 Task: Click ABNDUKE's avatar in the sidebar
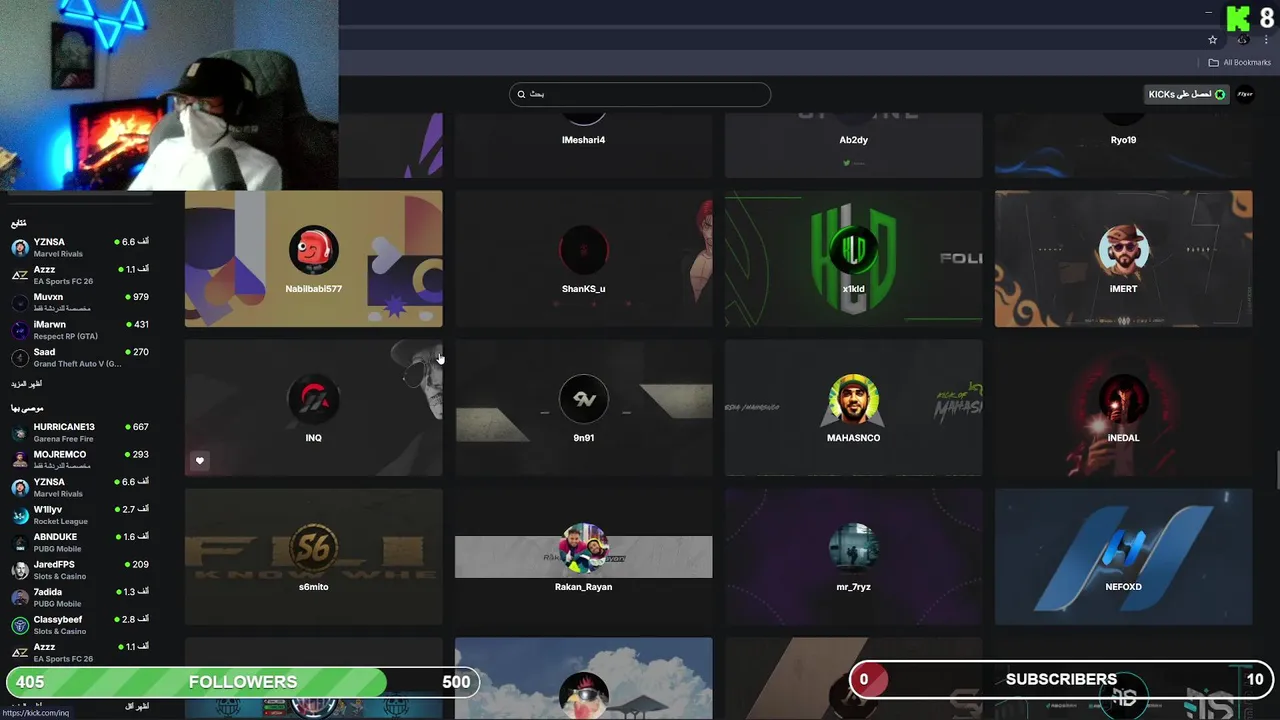(20, 542)
